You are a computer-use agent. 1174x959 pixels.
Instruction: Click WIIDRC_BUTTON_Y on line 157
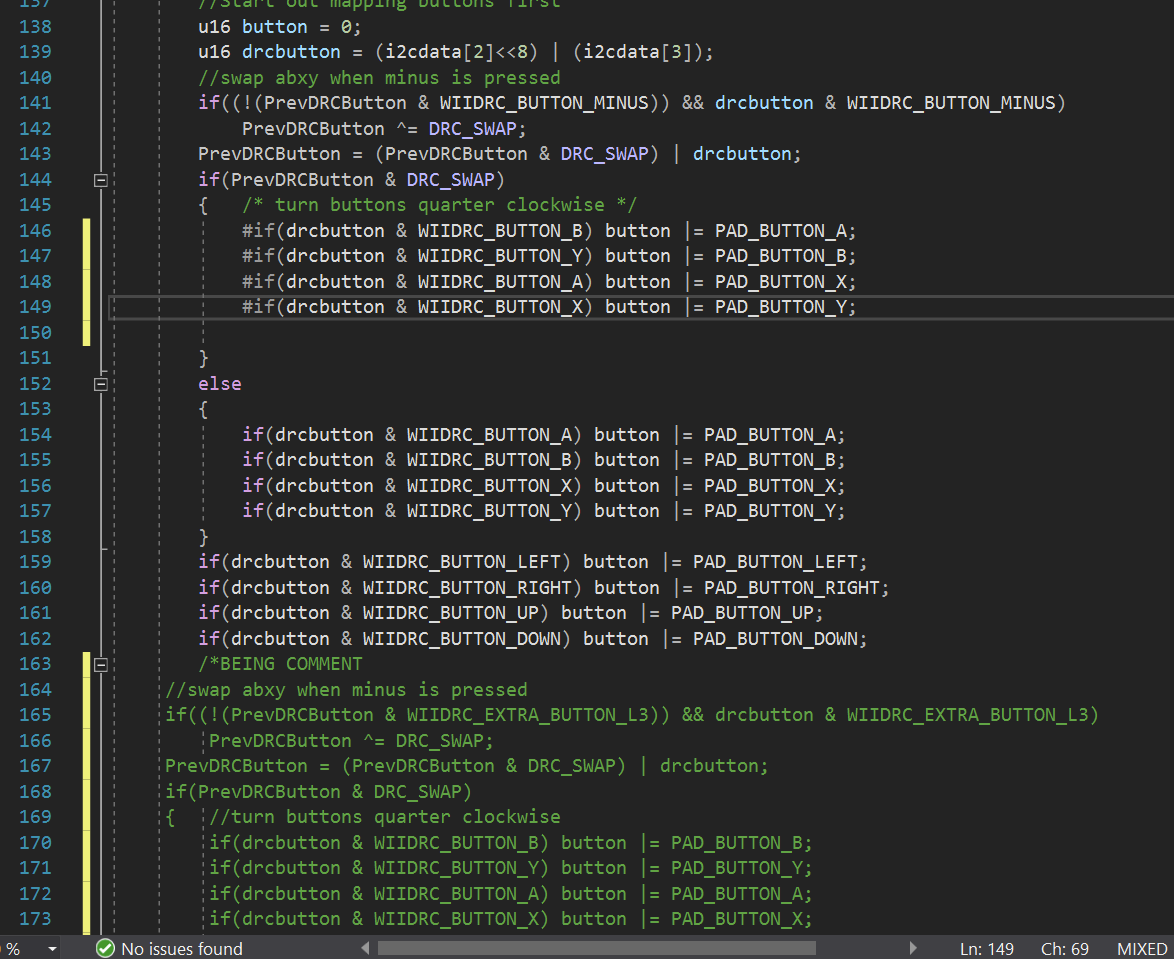489,511
